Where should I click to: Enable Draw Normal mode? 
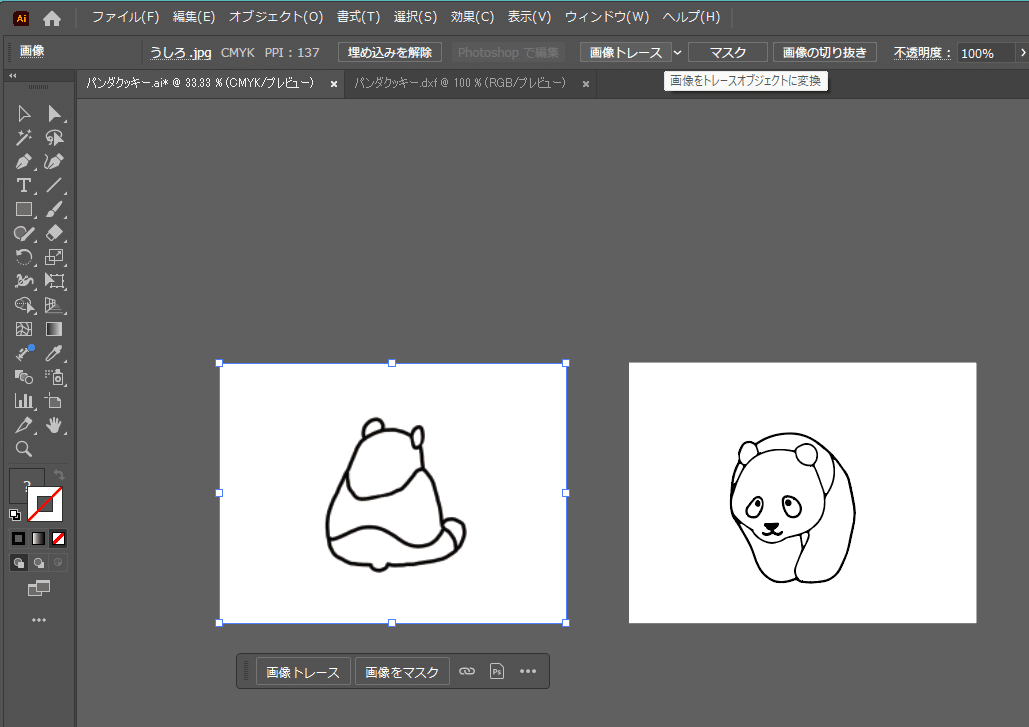[x=18, y=562]
